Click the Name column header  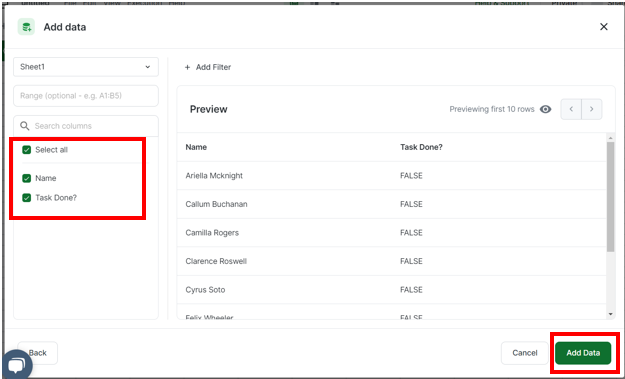pos(196,147)
